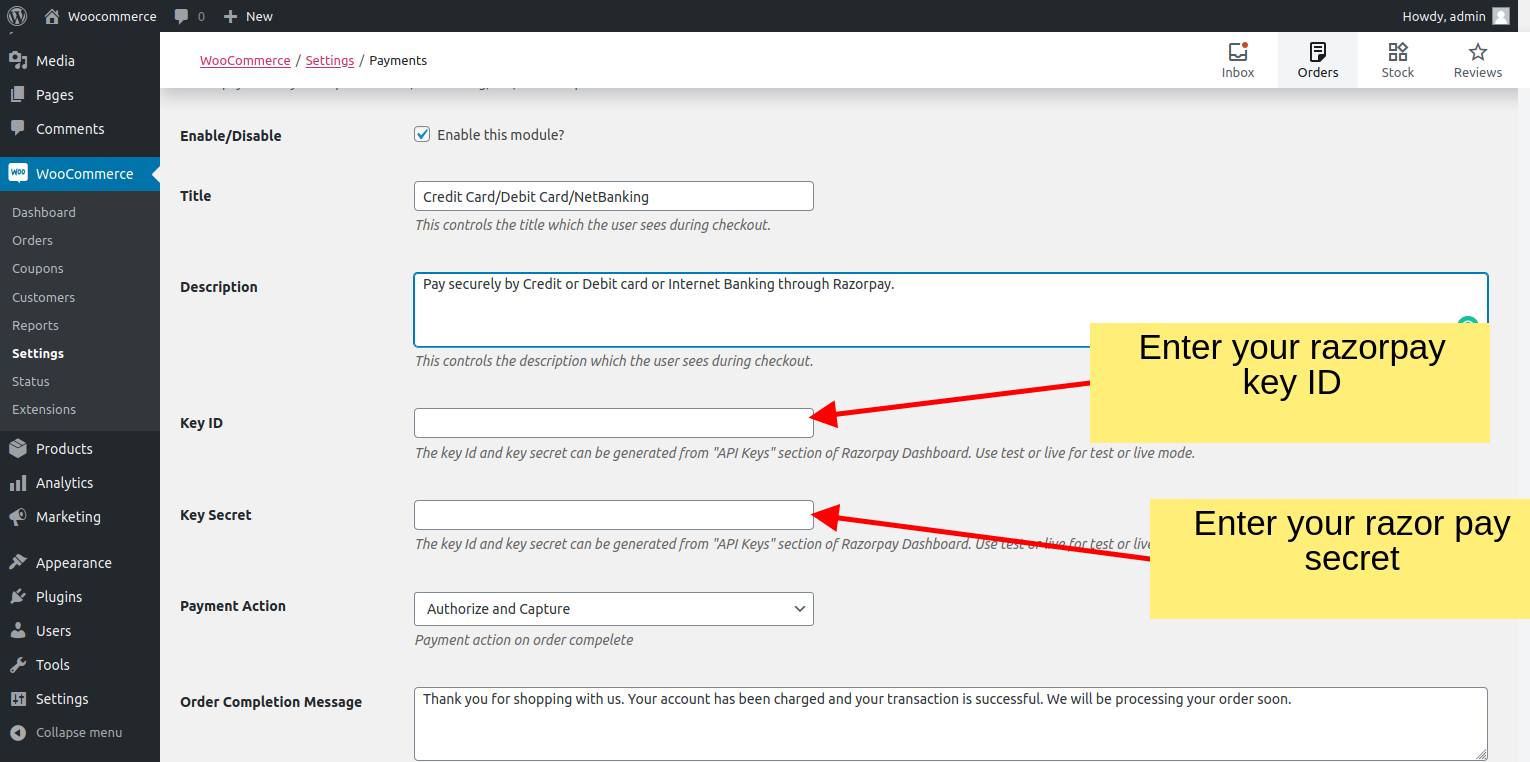This screenshot has width=1530, height=762.
Task: Open the Stock activity icon
Action: [x=1398, y=52]
